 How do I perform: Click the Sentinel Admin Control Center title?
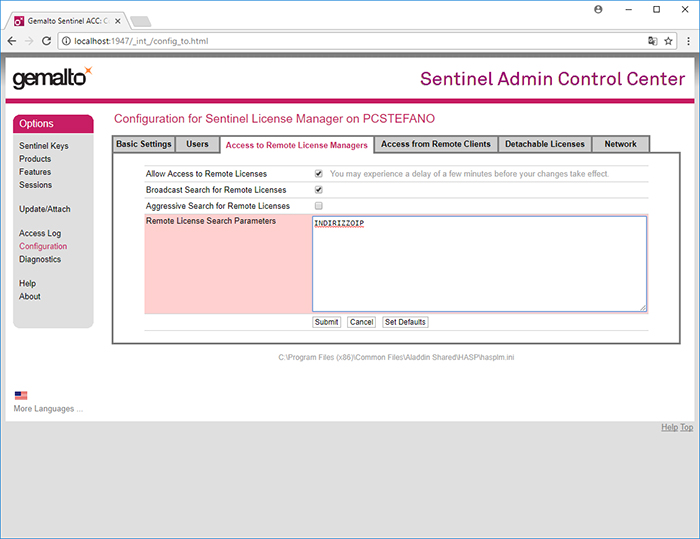tap(552, 79)
